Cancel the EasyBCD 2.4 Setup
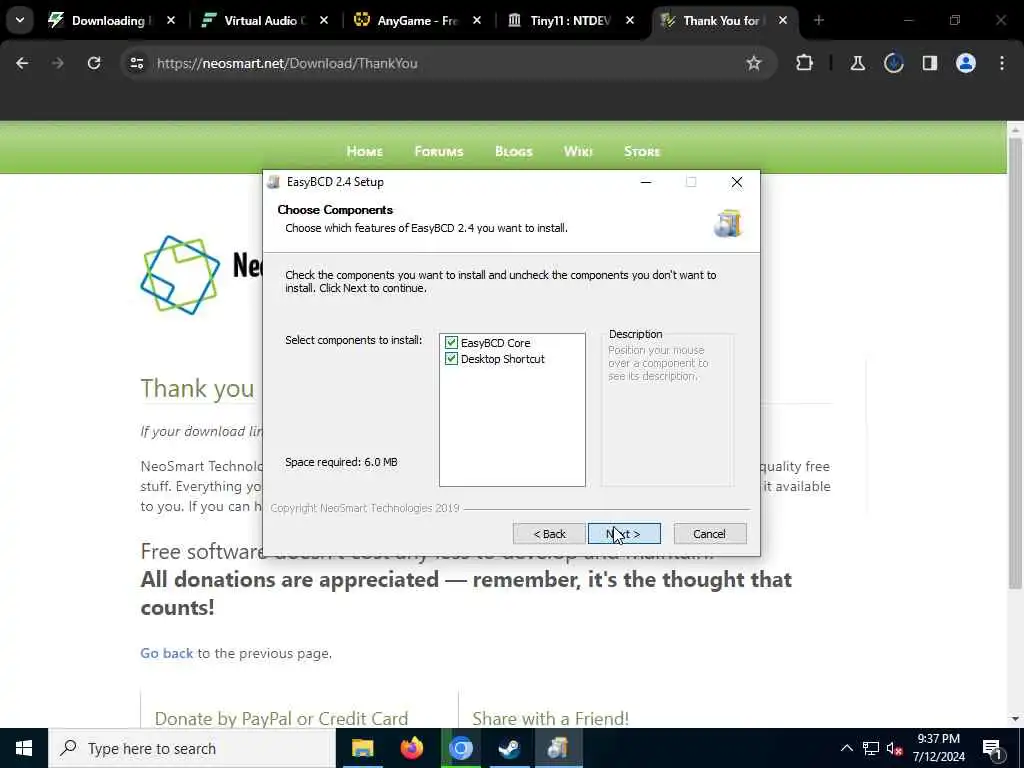 [709, 534]
